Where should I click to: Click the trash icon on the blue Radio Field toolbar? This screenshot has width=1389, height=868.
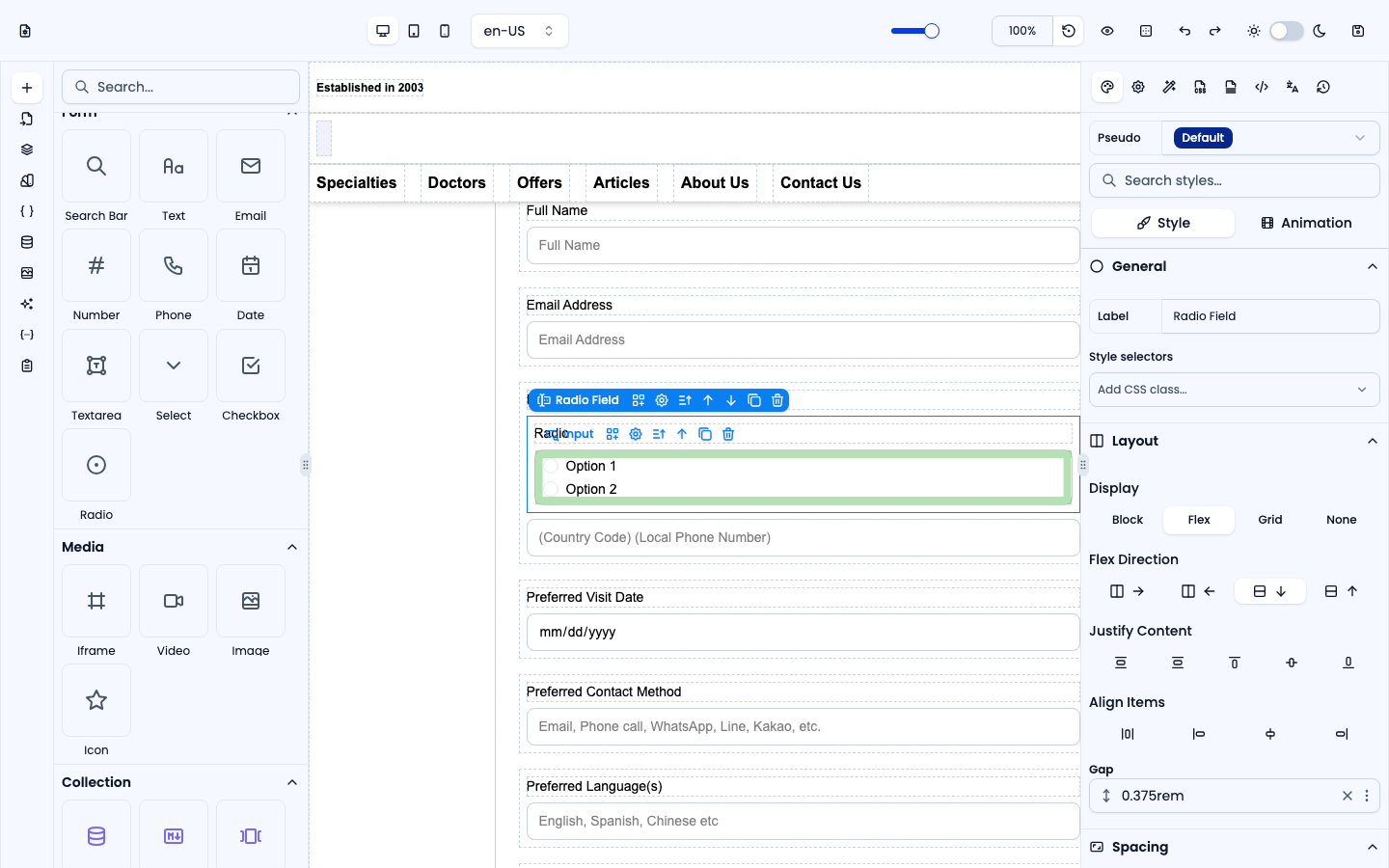pos(777,400)
